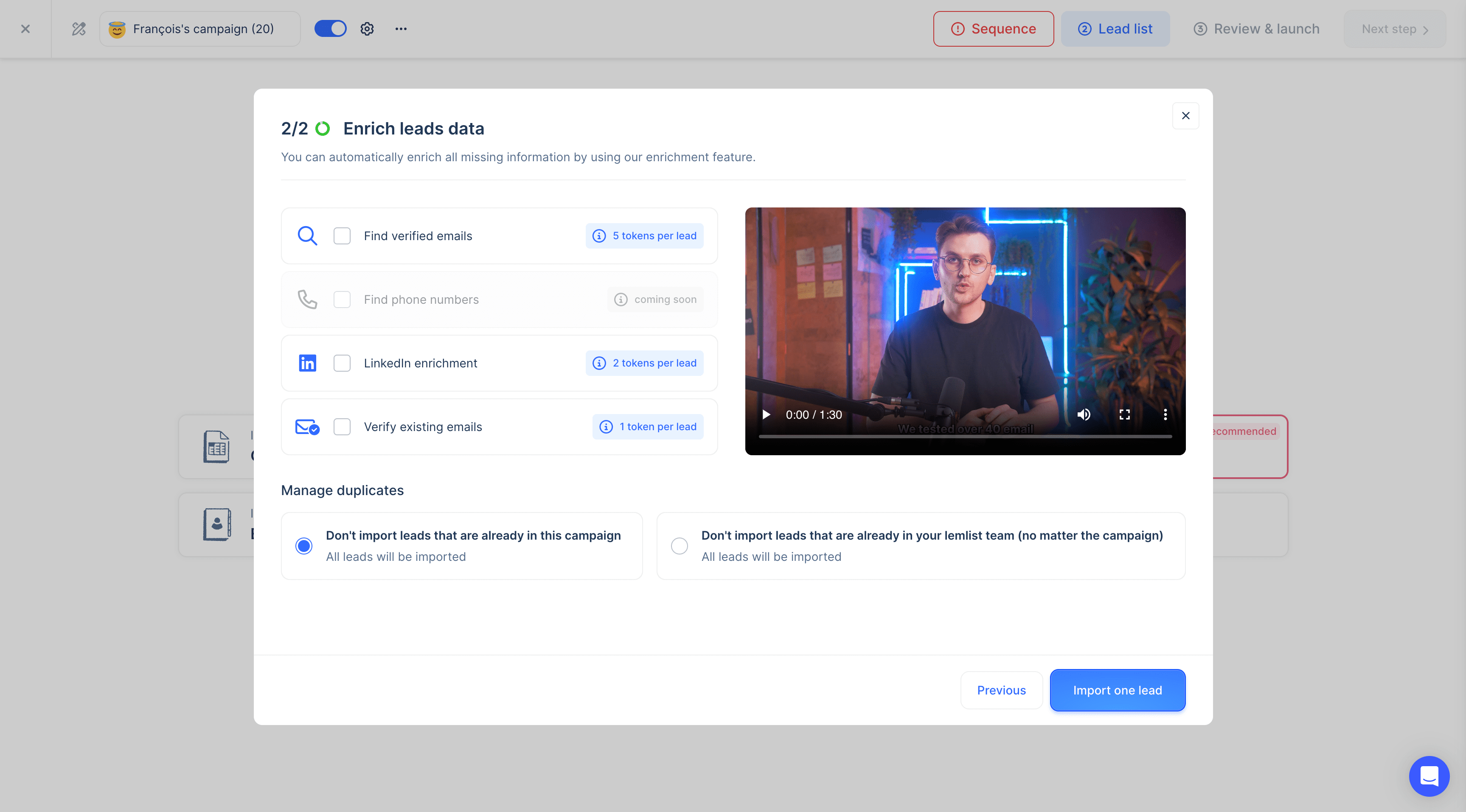This screenshot has height=812, width=1466.
Task: Click info icon for 1 token per lead
Action: click(x=606, y=427)
